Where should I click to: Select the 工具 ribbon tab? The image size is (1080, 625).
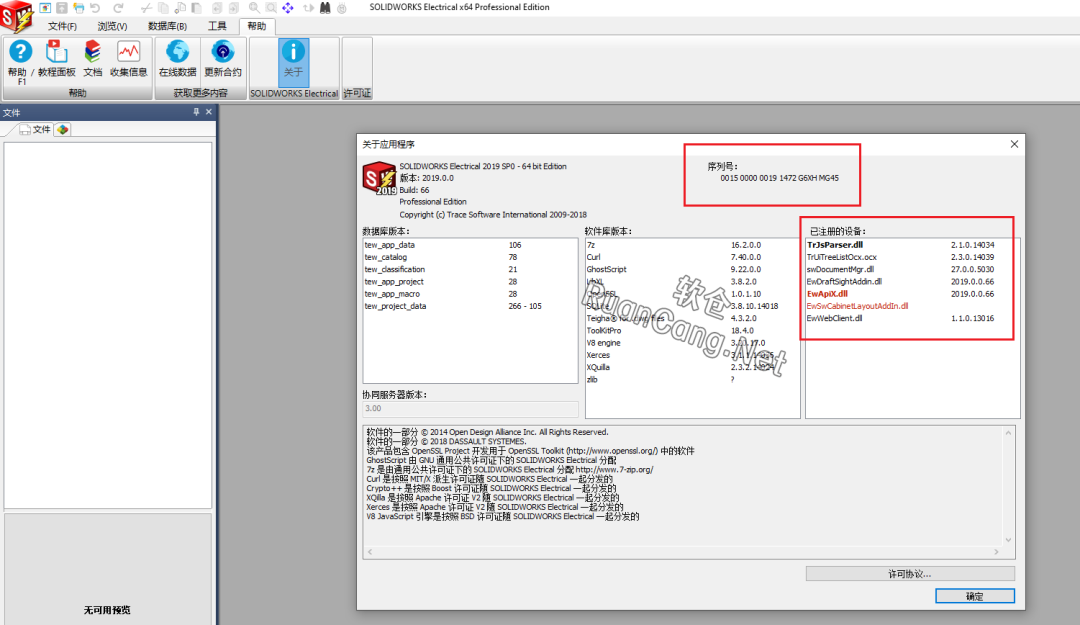coord(217,26)
